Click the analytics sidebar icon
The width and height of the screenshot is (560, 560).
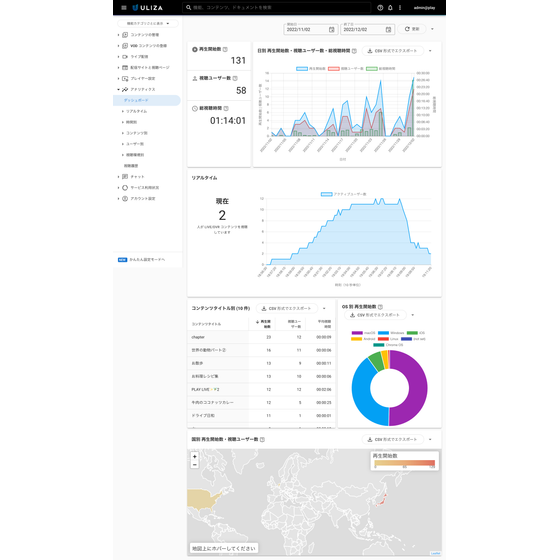(125, 89)
